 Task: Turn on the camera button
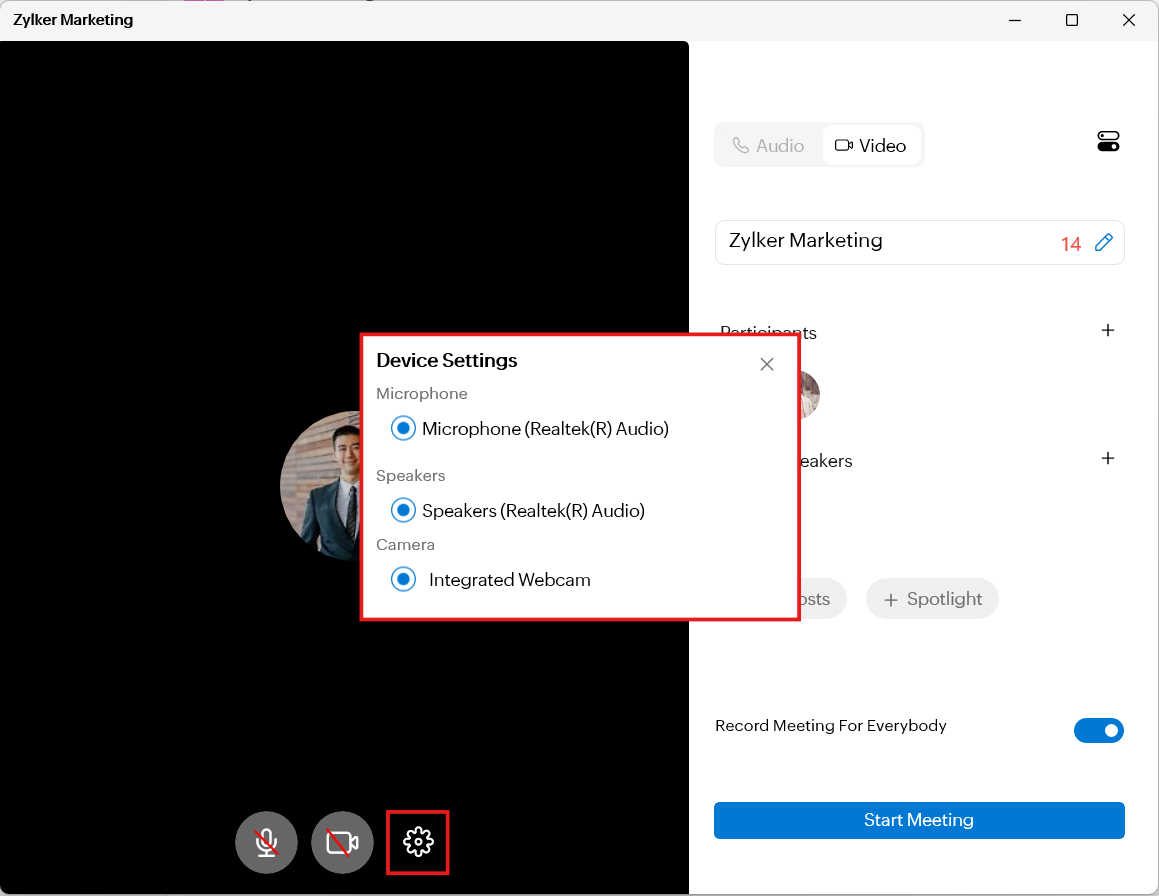coord(342,842)
